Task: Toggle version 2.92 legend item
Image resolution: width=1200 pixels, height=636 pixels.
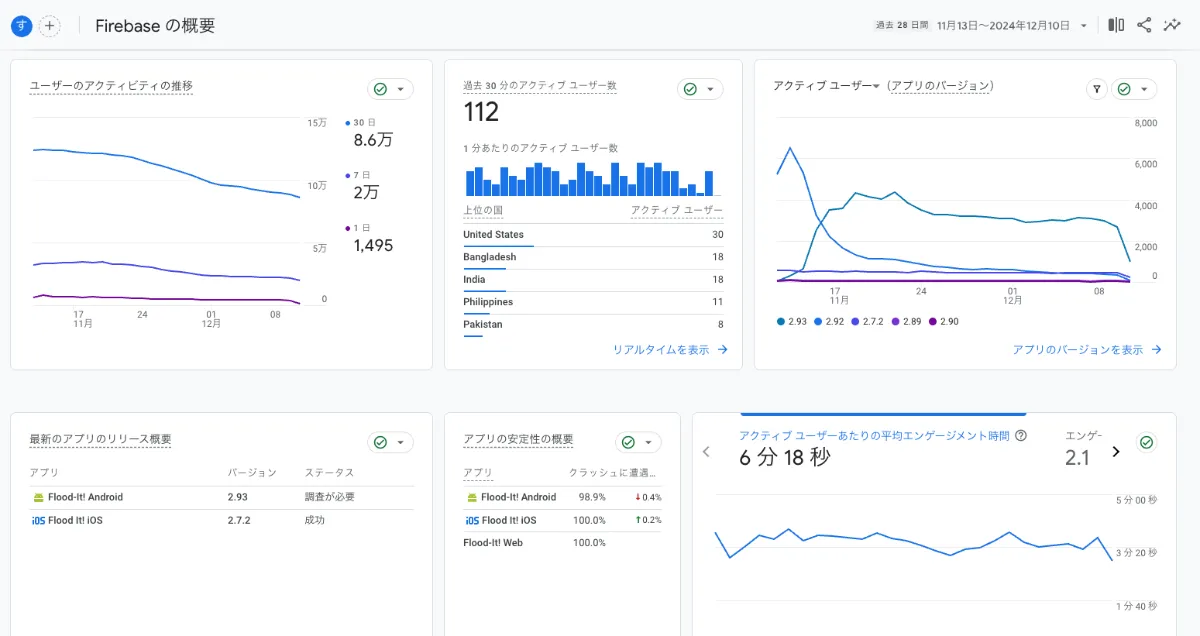Action: point(829,322)
